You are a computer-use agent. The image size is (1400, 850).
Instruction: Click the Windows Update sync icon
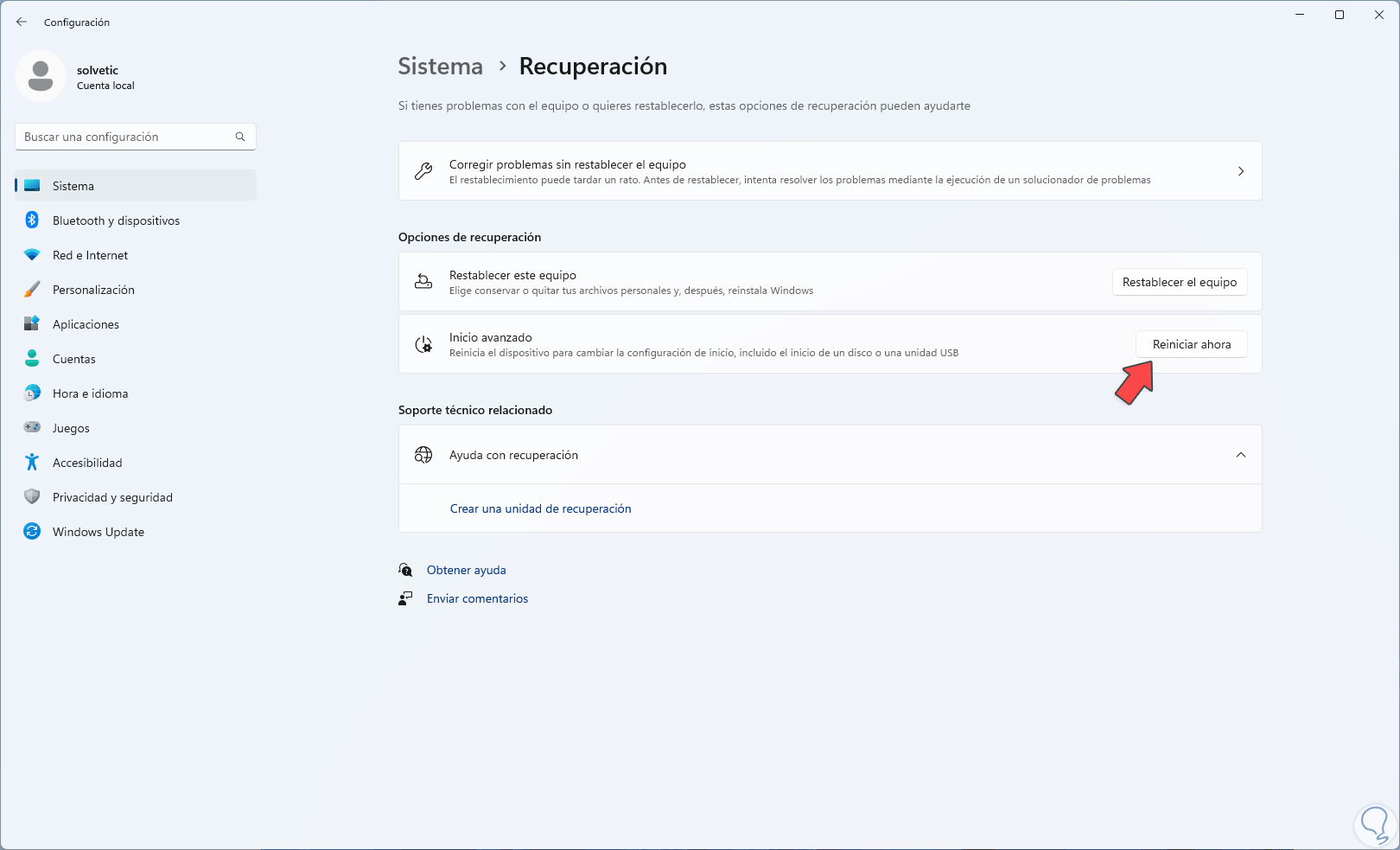point(32,532)
